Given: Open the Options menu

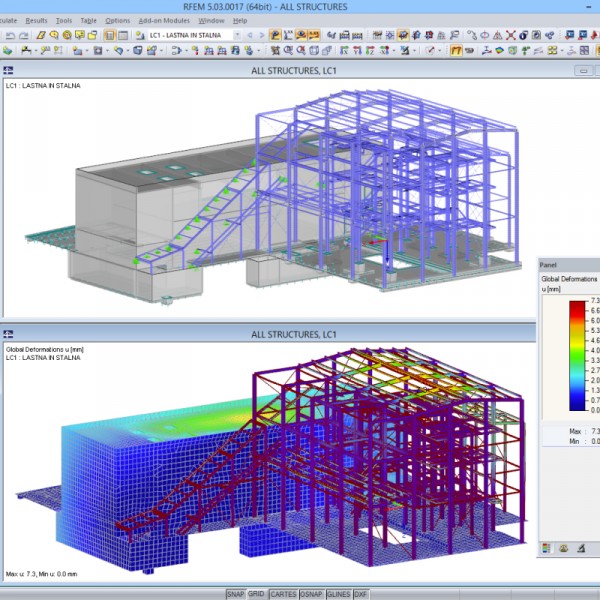Looking at the screenshot, I should point(117,20).
